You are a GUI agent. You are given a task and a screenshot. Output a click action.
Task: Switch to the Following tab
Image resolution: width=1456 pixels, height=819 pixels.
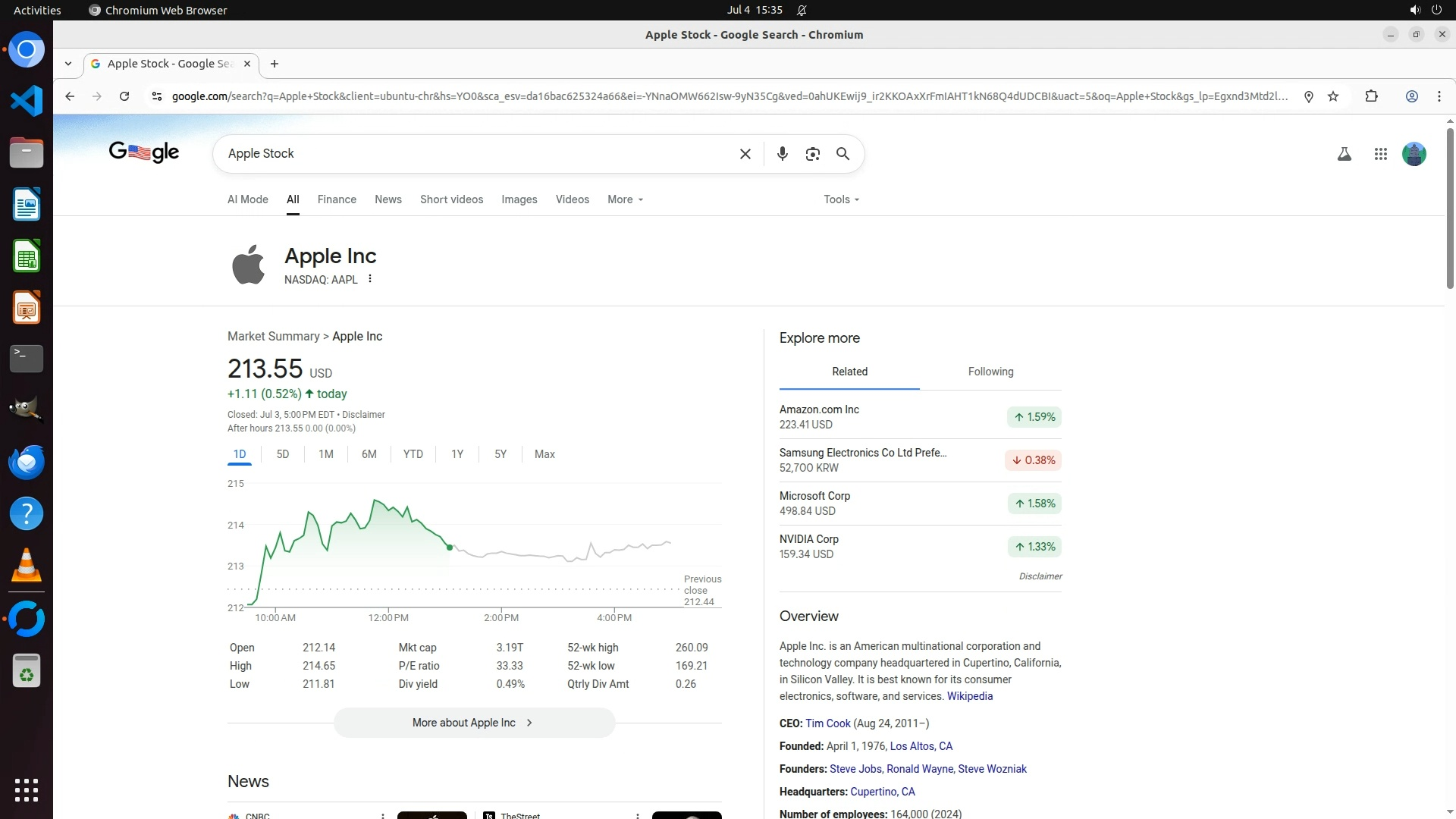990,372
